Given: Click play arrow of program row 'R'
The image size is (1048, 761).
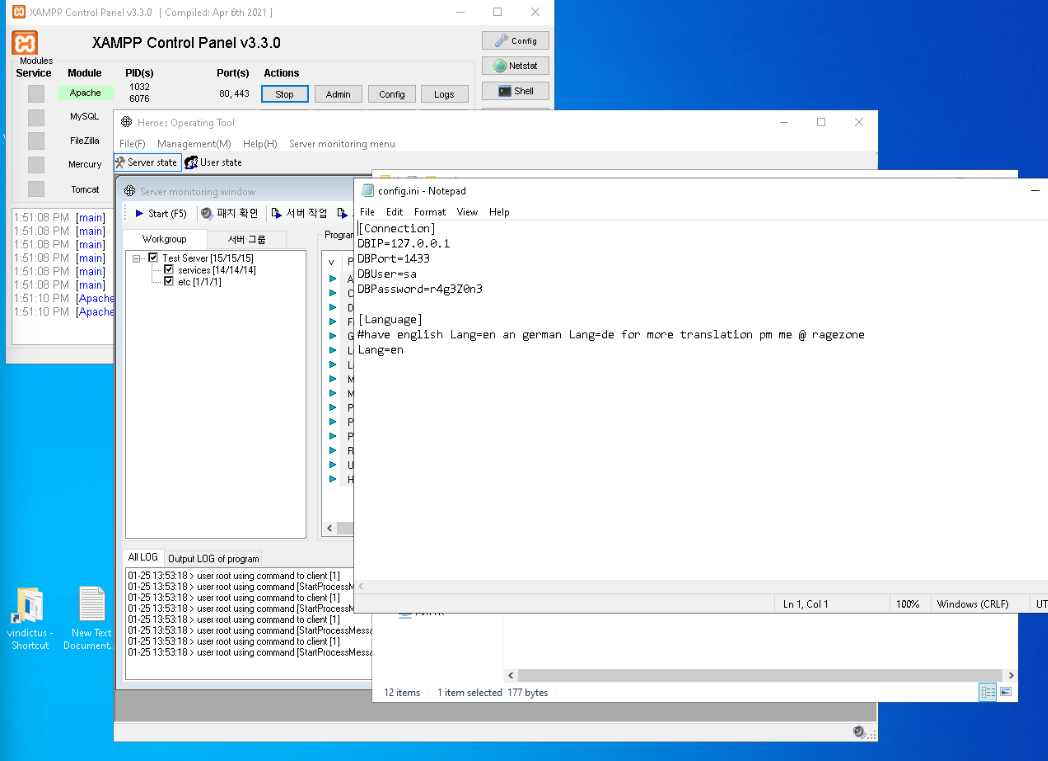Looking at the screenshot, I should pos(333,450).
